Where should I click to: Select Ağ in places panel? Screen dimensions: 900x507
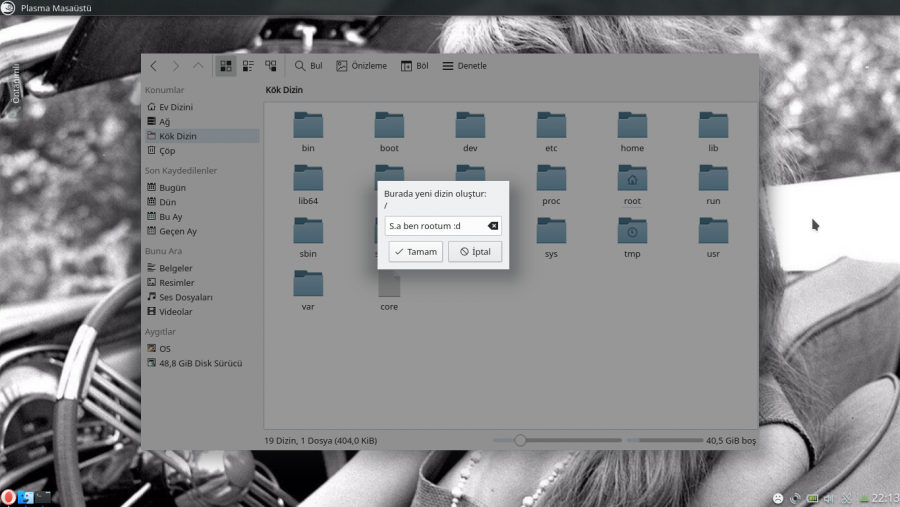click(x=200, y=122)
